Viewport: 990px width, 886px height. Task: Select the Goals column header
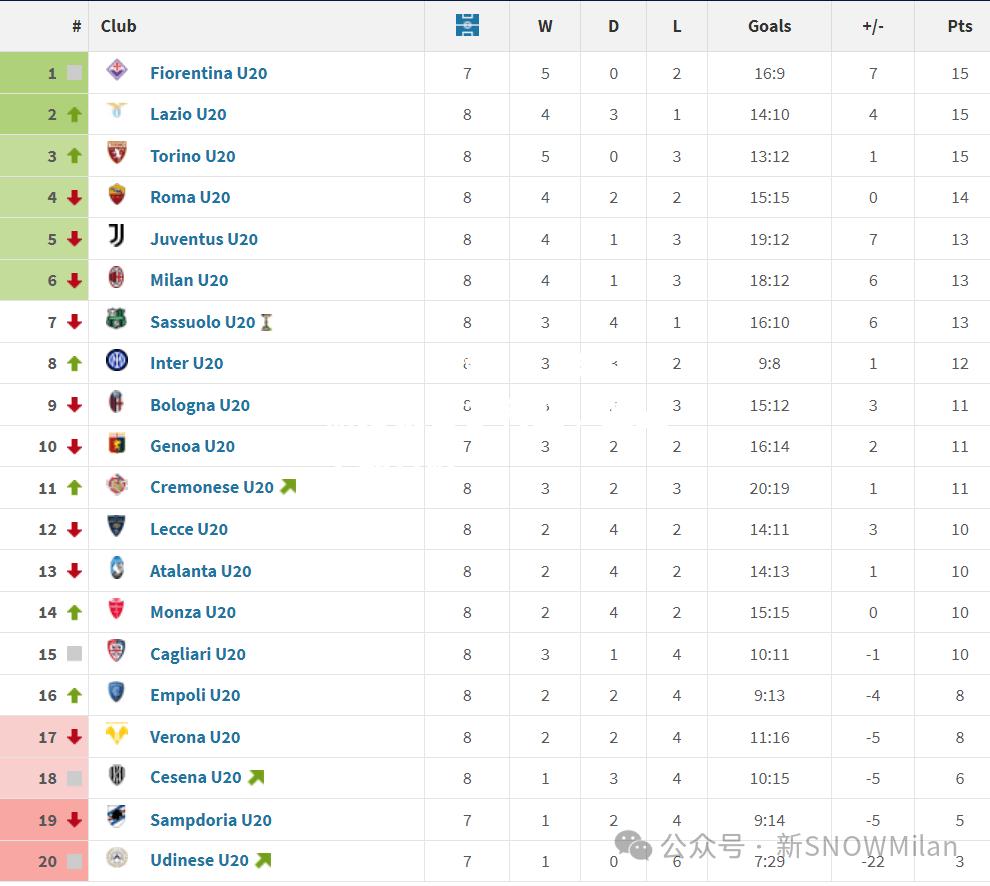[x=770, y=26]
